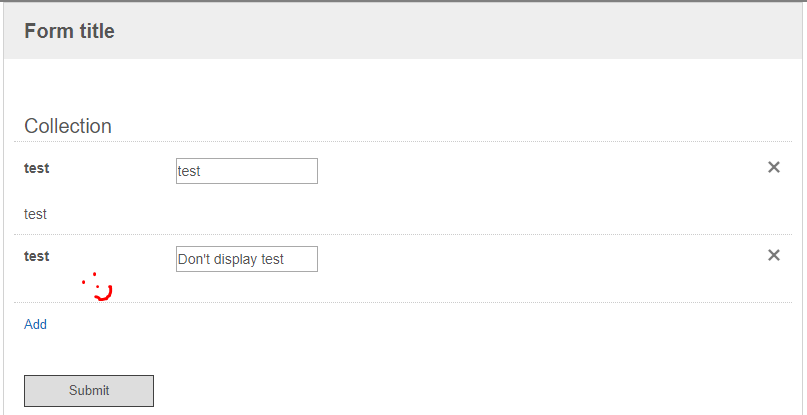
Task: Select the "Collection" section heading
Action: pyautogui.click(x=68, y=126)
